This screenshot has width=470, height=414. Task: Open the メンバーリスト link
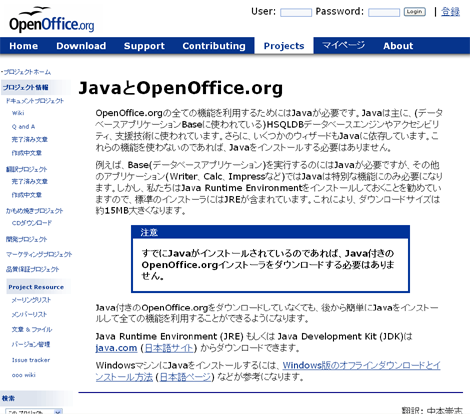[x=29, y=315]
